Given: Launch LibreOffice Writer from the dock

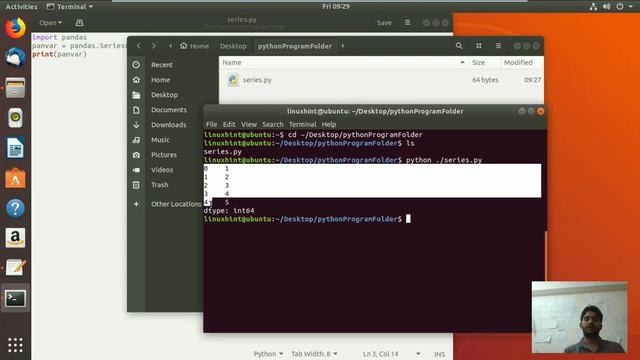Looking at the screenshot, I should [x=15, y=148].
